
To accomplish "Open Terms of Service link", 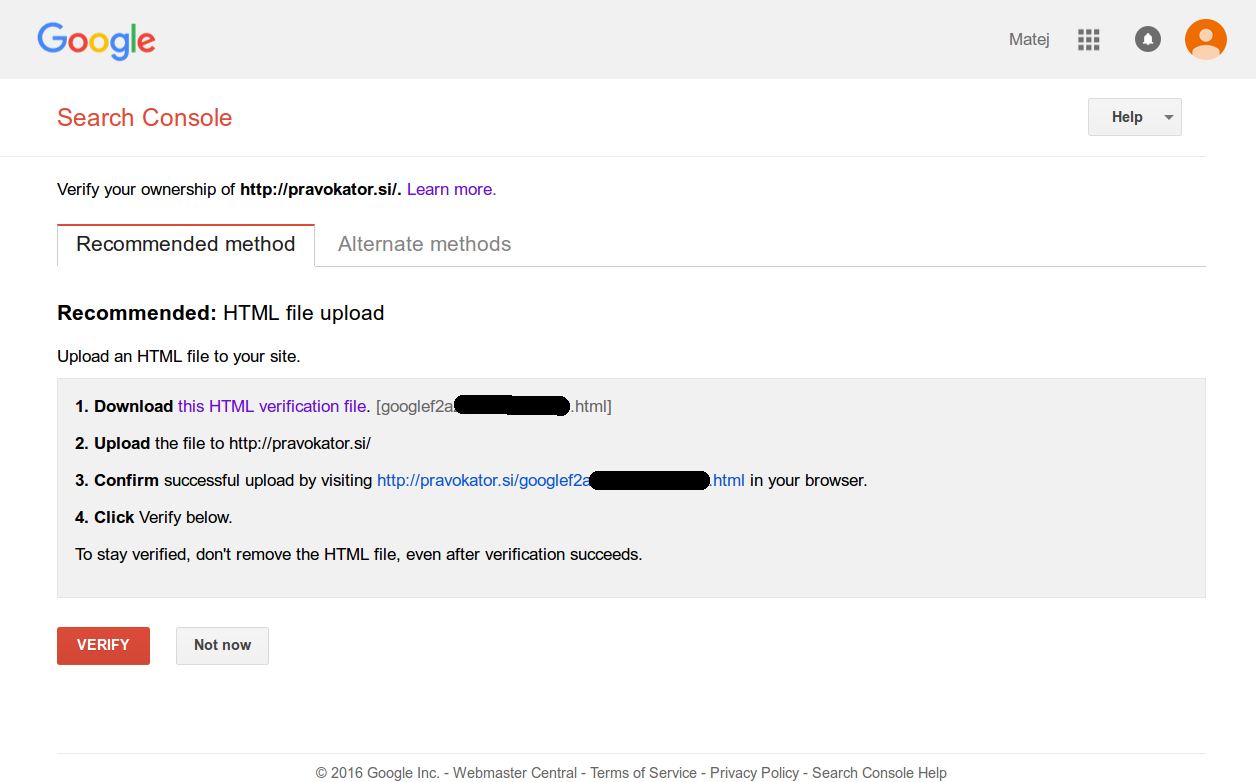I will click(x=644, y=773).
